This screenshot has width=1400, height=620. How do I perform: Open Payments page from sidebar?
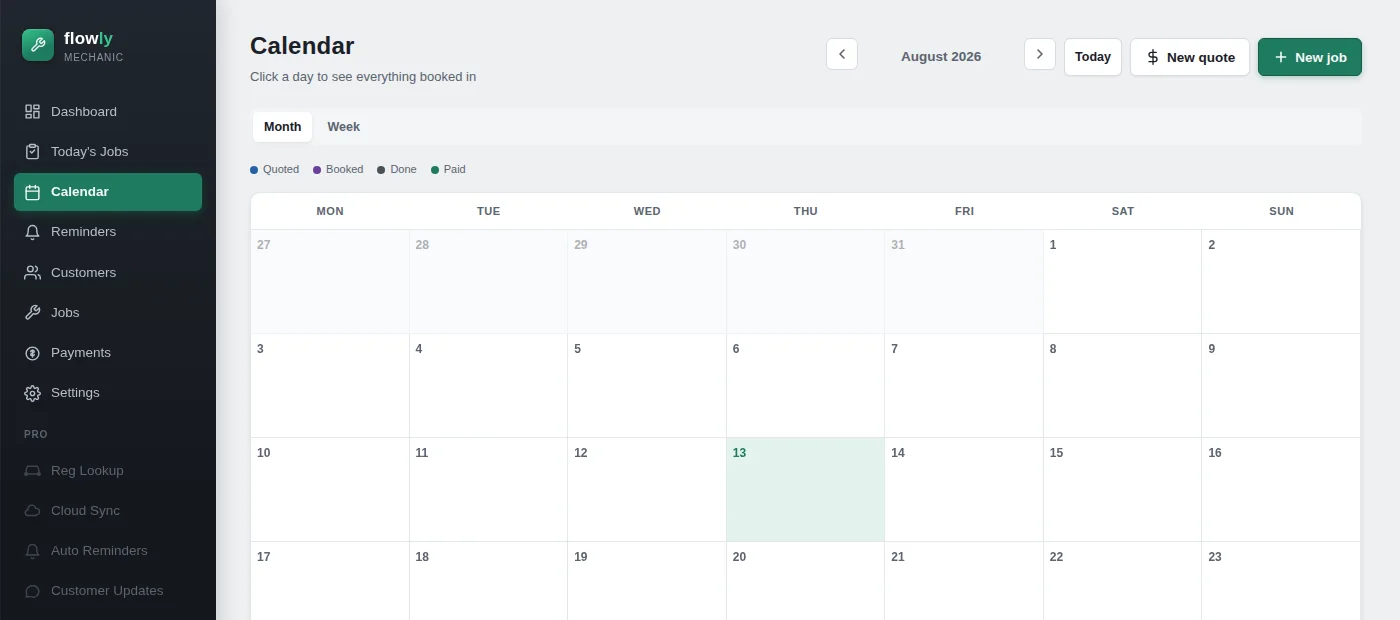108,352
